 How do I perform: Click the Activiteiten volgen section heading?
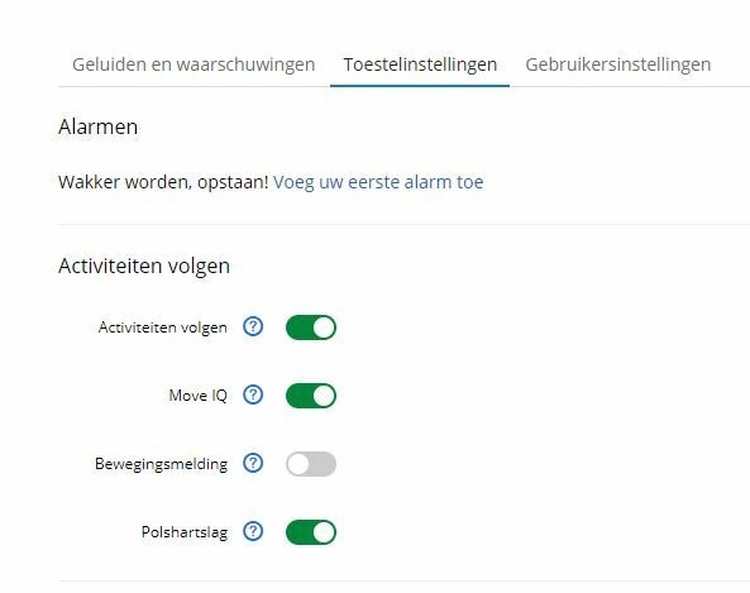click(x=144, y=266)
